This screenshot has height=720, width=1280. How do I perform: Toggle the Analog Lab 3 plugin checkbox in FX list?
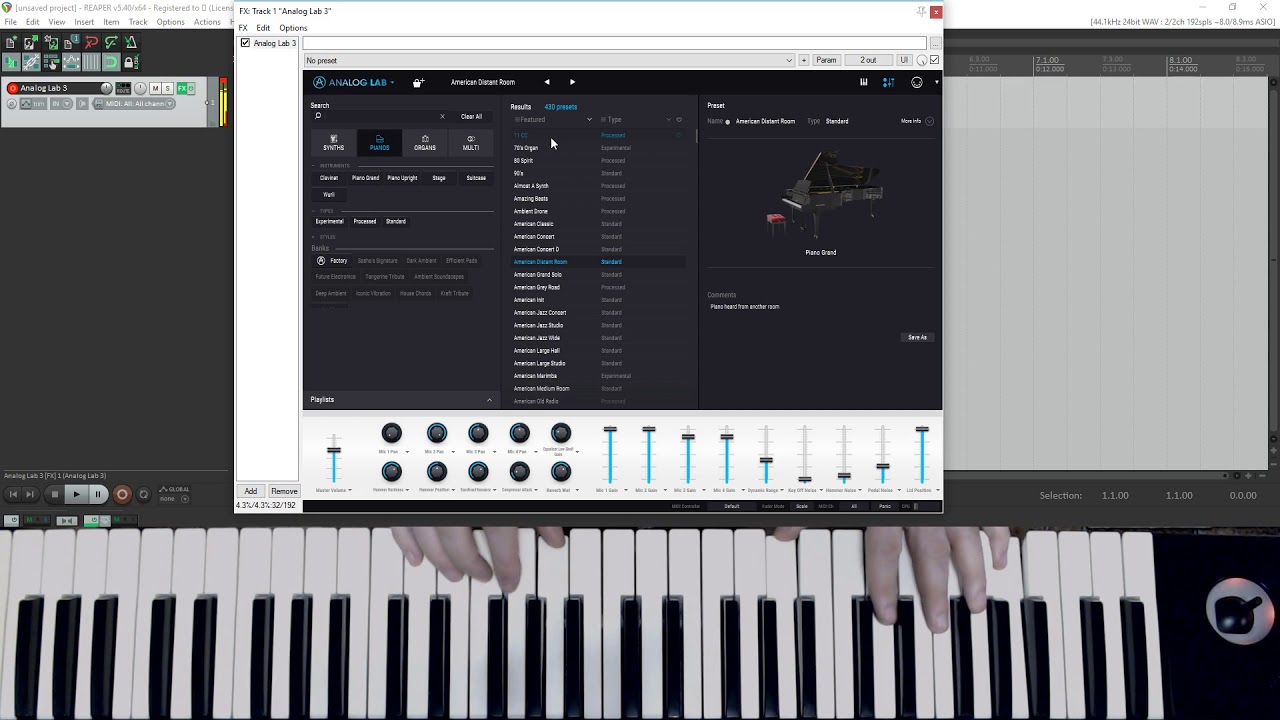coord(245,43)
